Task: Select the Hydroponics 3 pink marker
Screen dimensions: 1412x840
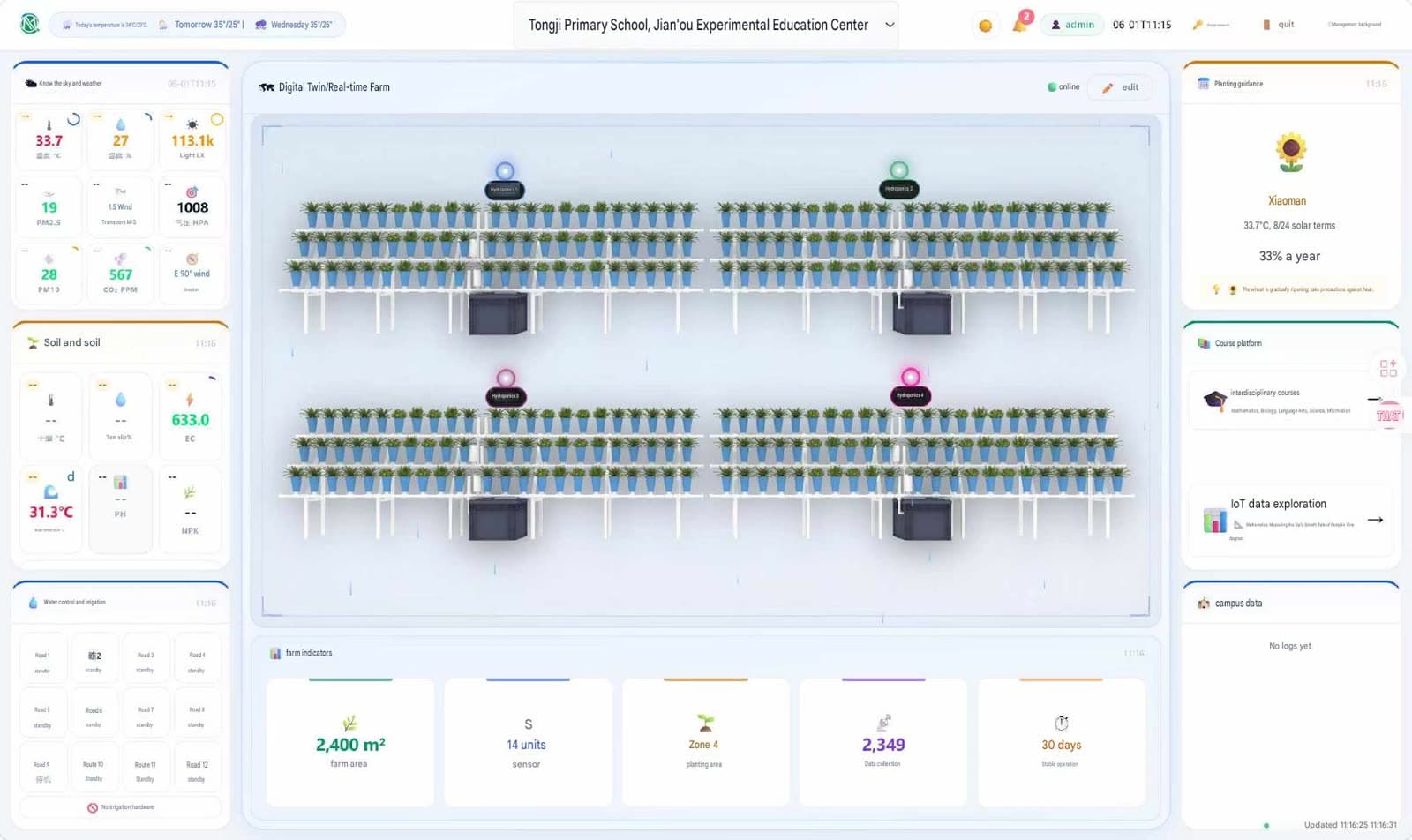Action: point(506,379)
